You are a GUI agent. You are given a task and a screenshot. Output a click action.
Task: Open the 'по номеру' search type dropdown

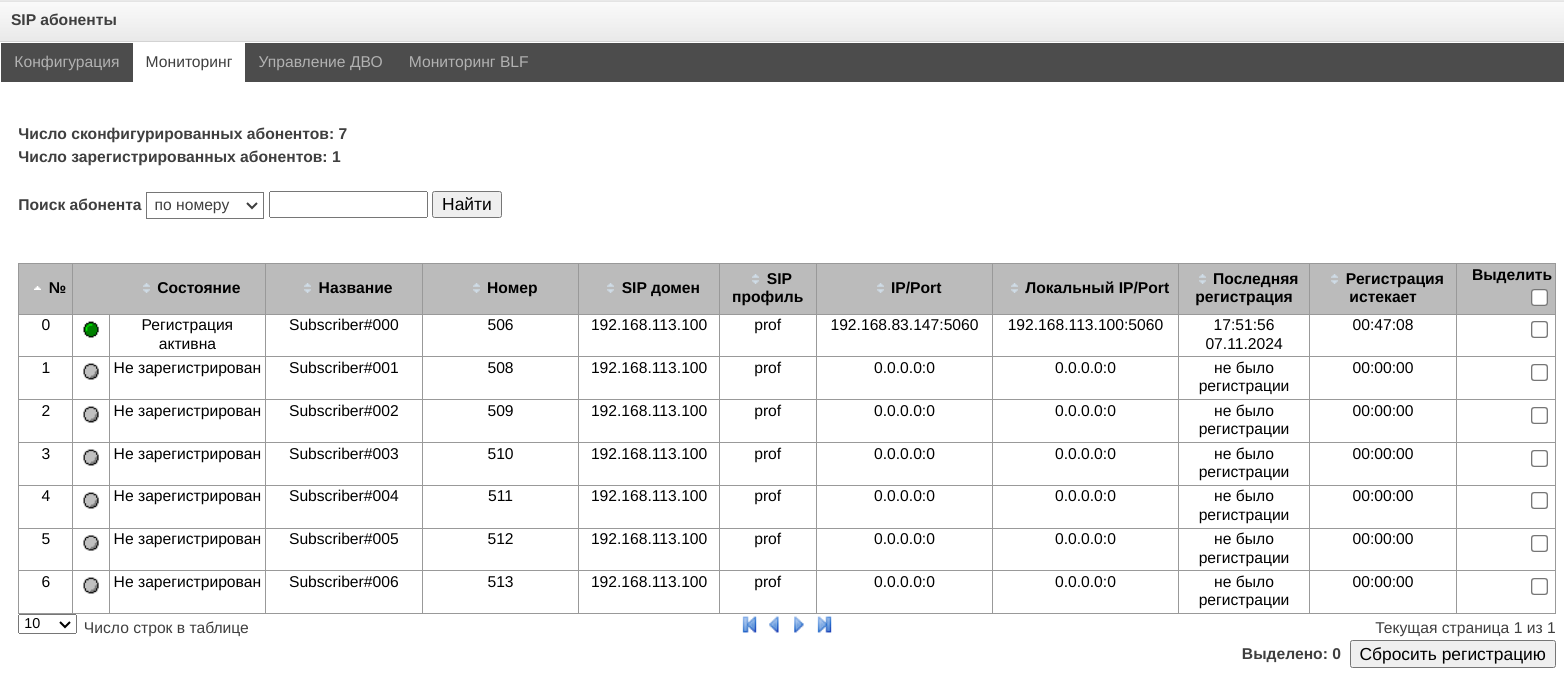click(x=205, y=205)
